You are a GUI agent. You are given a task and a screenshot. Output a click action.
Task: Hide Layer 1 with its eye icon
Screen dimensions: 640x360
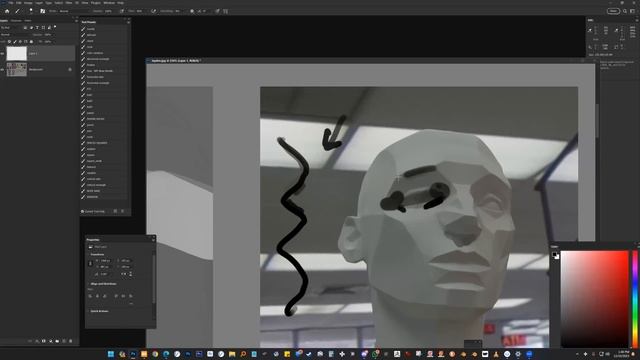[2, 53]
